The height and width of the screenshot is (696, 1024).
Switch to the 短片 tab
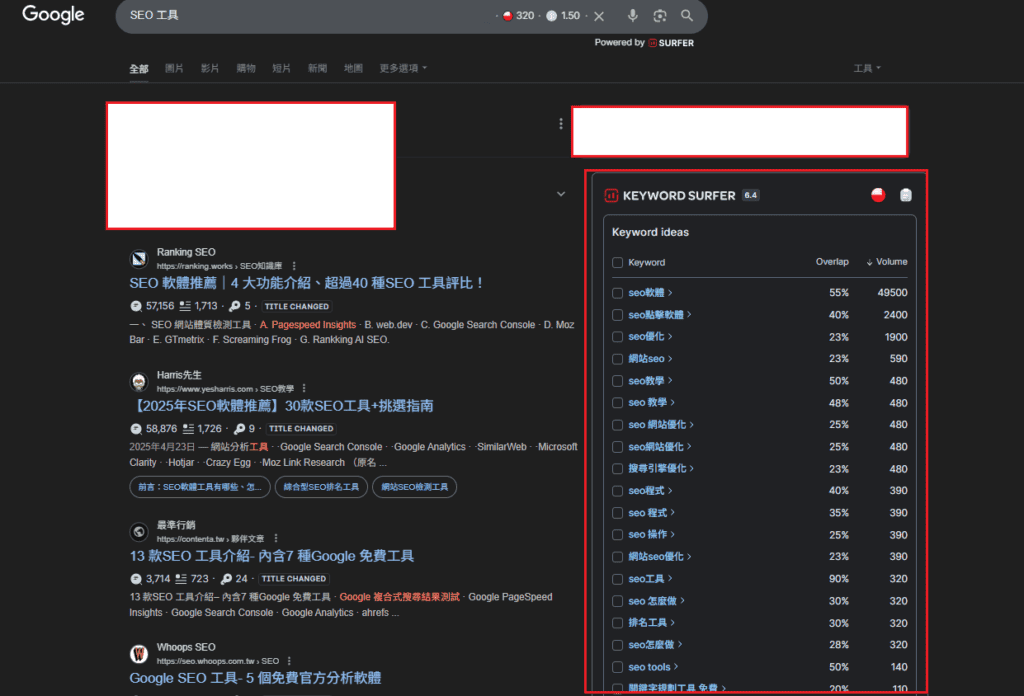(x=281, y=68)
